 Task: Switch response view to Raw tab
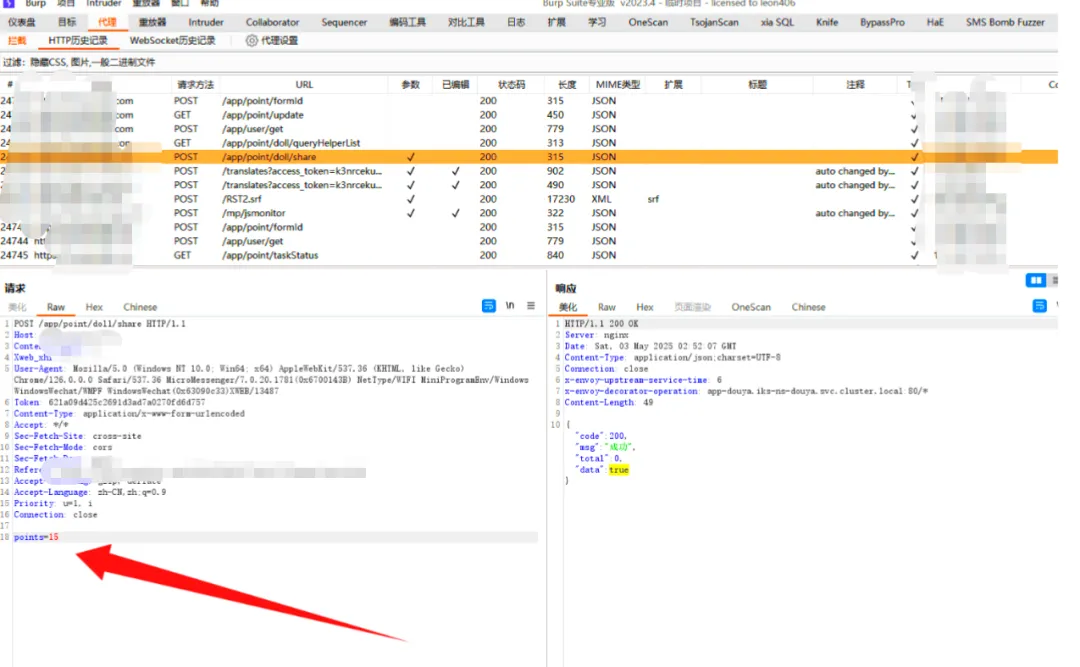tap(607, 307)
